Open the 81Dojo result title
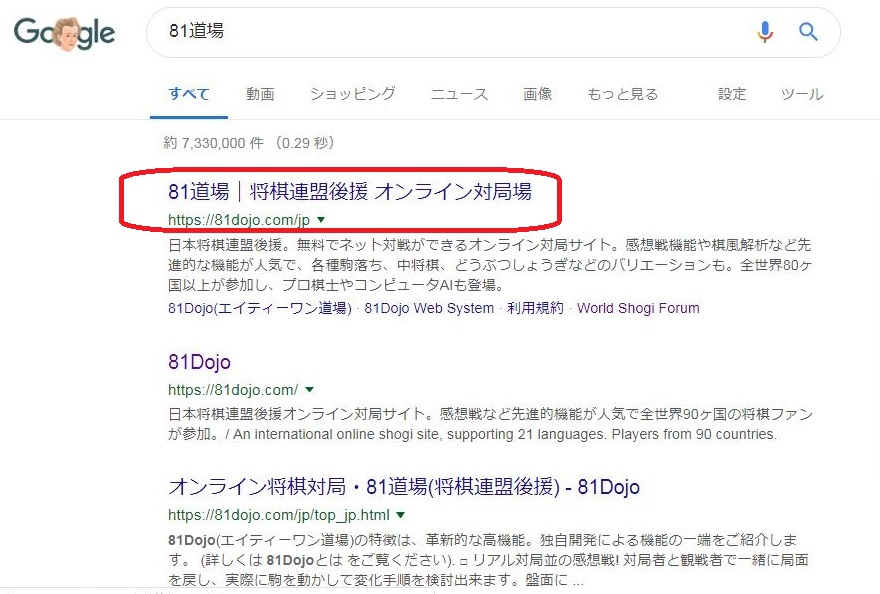880x594 pixels. click(199, 362)
